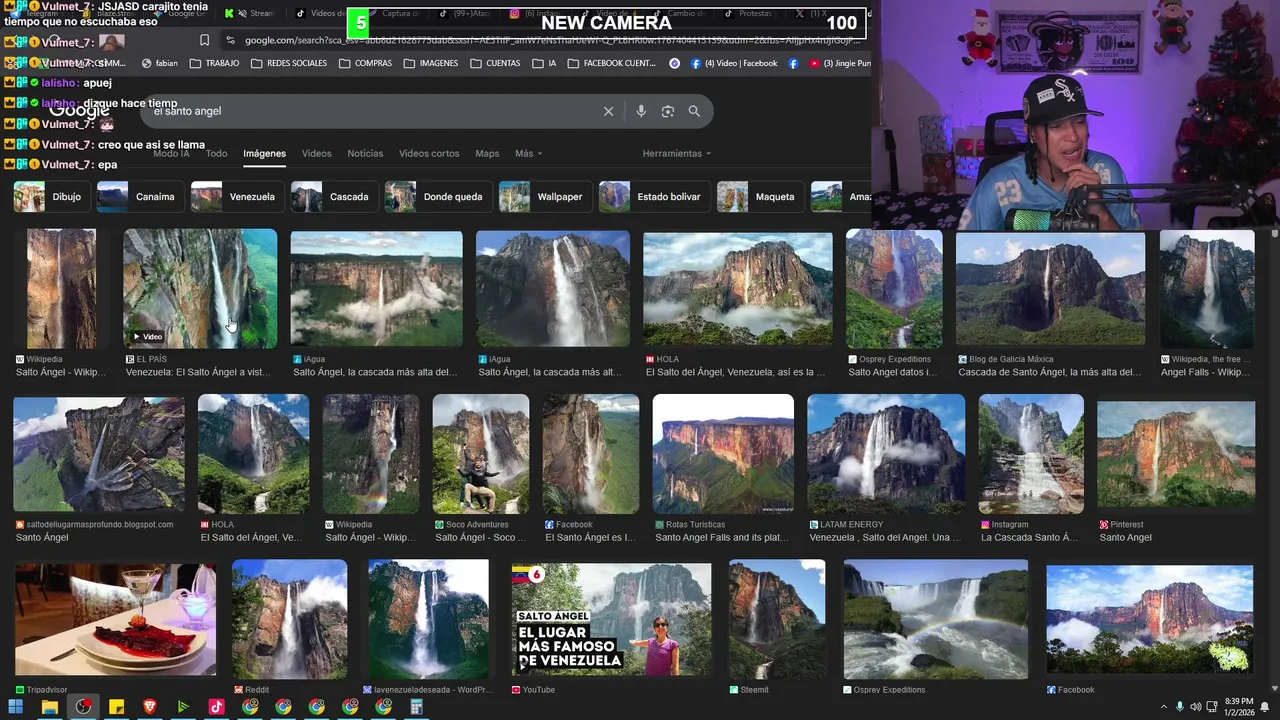Filter images by the Dibujo chip
Screen dimensions: 1280x720
point(50,197)
